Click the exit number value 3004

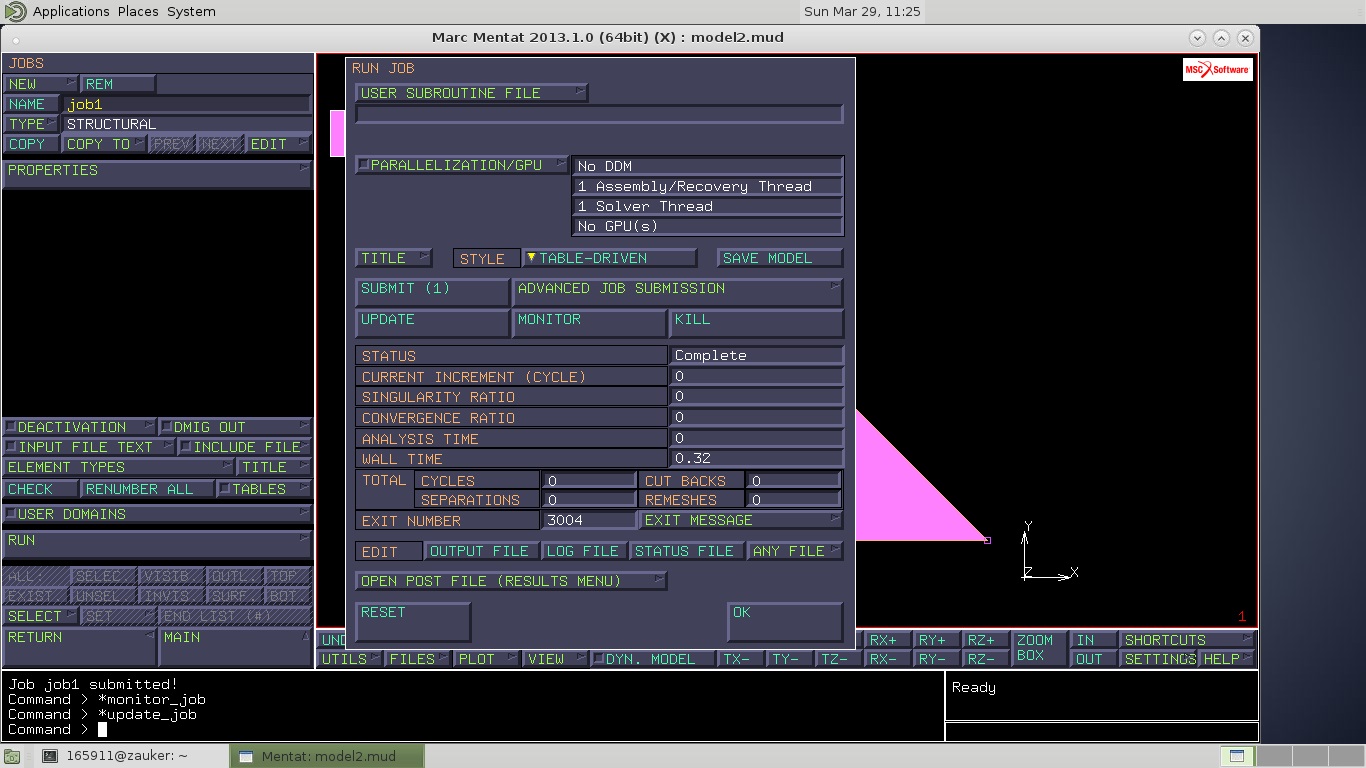click(589, 520)
